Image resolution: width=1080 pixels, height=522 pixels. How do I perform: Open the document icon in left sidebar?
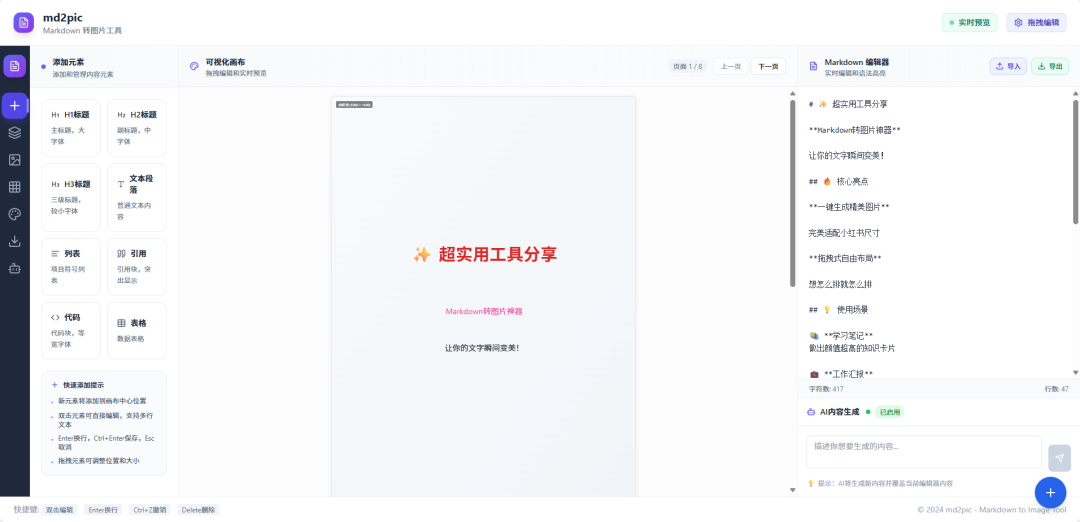(14, 66)
